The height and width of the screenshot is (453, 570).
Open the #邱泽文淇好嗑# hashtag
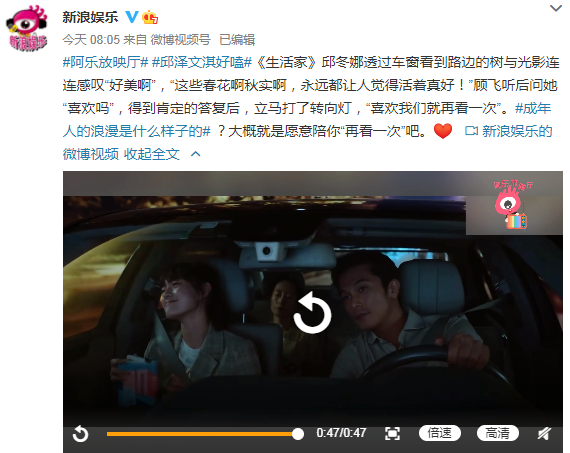point(202,63)
